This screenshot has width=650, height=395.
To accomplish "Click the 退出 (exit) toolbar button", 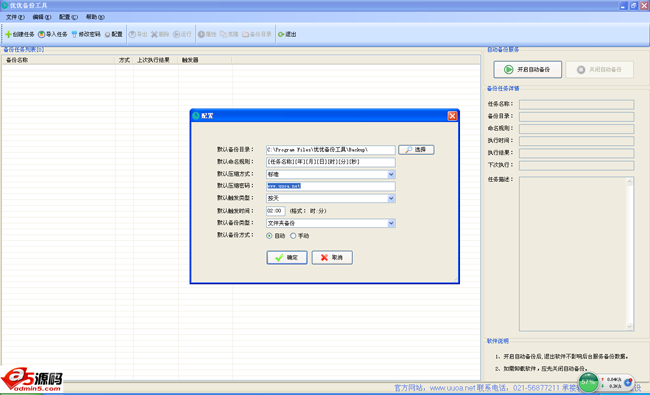I will [287, 34].
